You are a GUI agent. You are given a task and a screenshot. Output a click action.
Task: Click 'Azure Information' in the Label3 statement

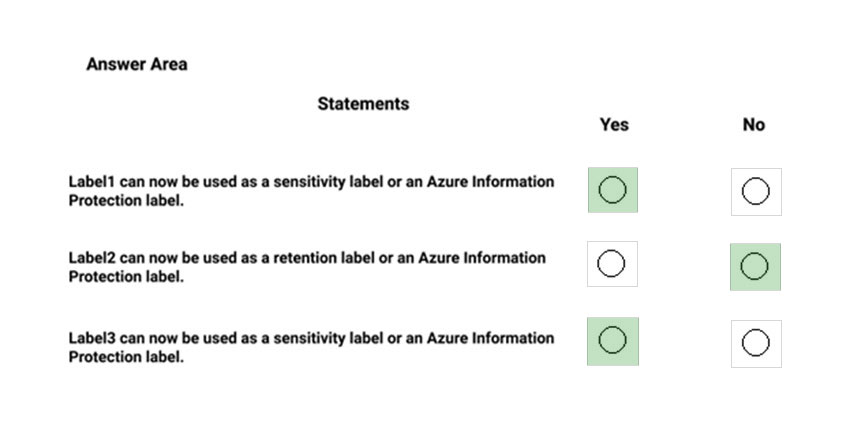pos(490,338)
